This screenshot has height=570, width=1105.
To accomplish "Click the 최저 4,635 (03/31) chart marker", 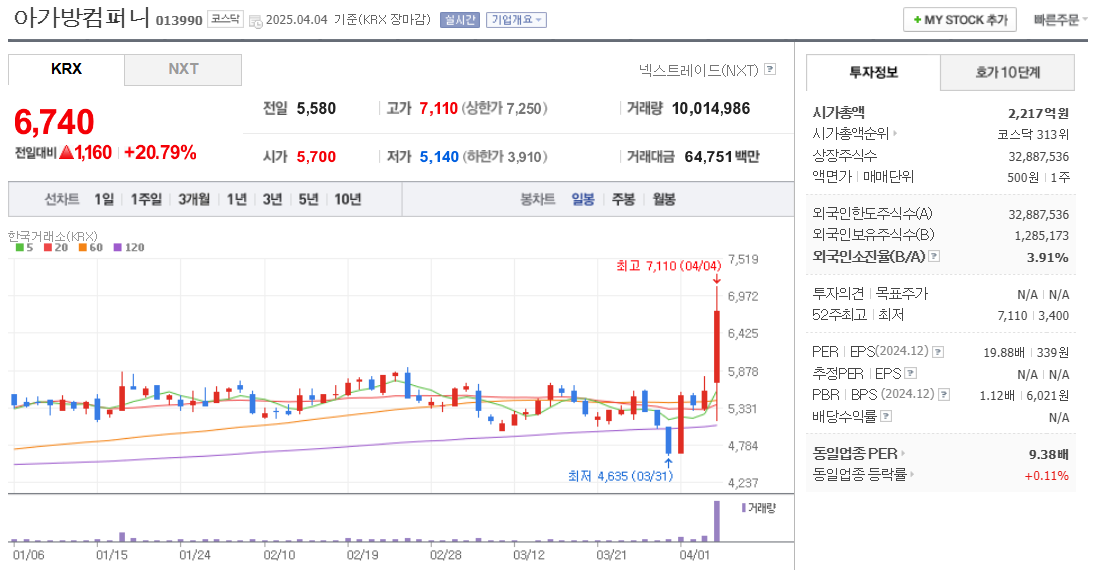I will tap(620, 476).
